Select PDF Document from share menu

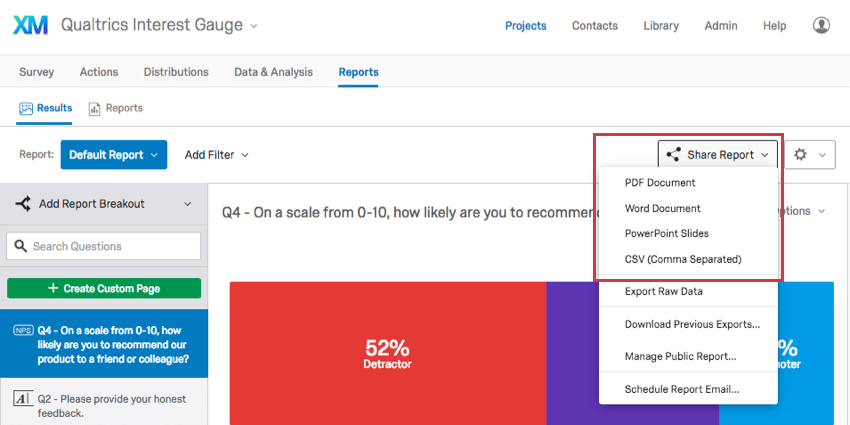[660, 183]
